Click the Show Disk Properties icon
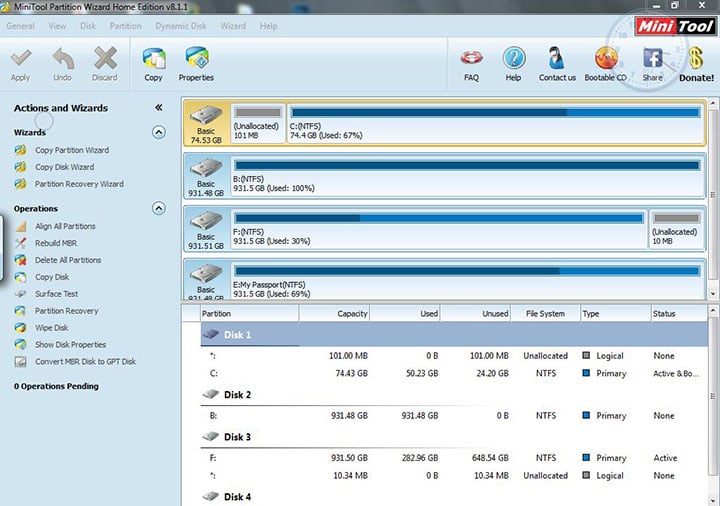The image size is (720, 506). point(20,344)
